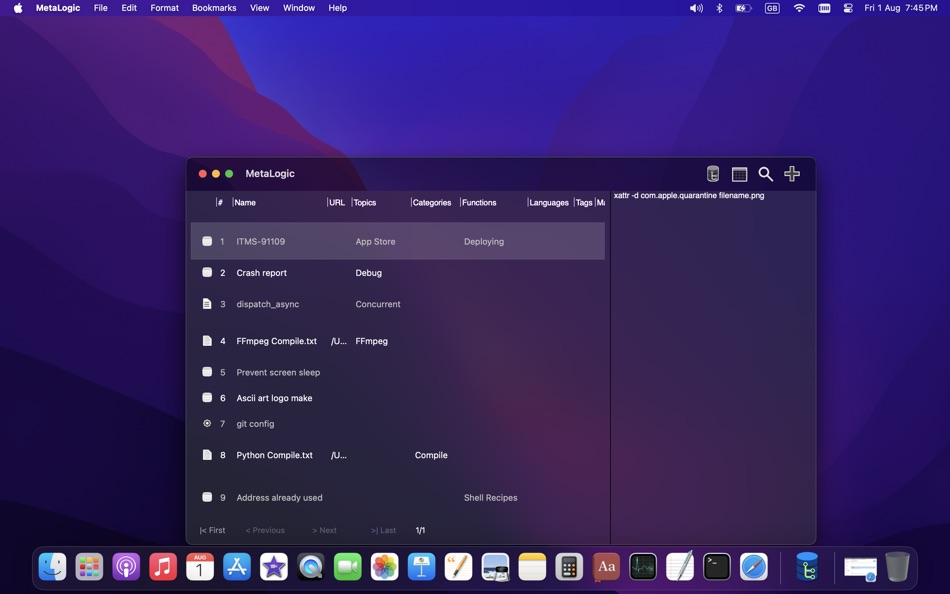Open search with the magnifier icon

point(765,175)
